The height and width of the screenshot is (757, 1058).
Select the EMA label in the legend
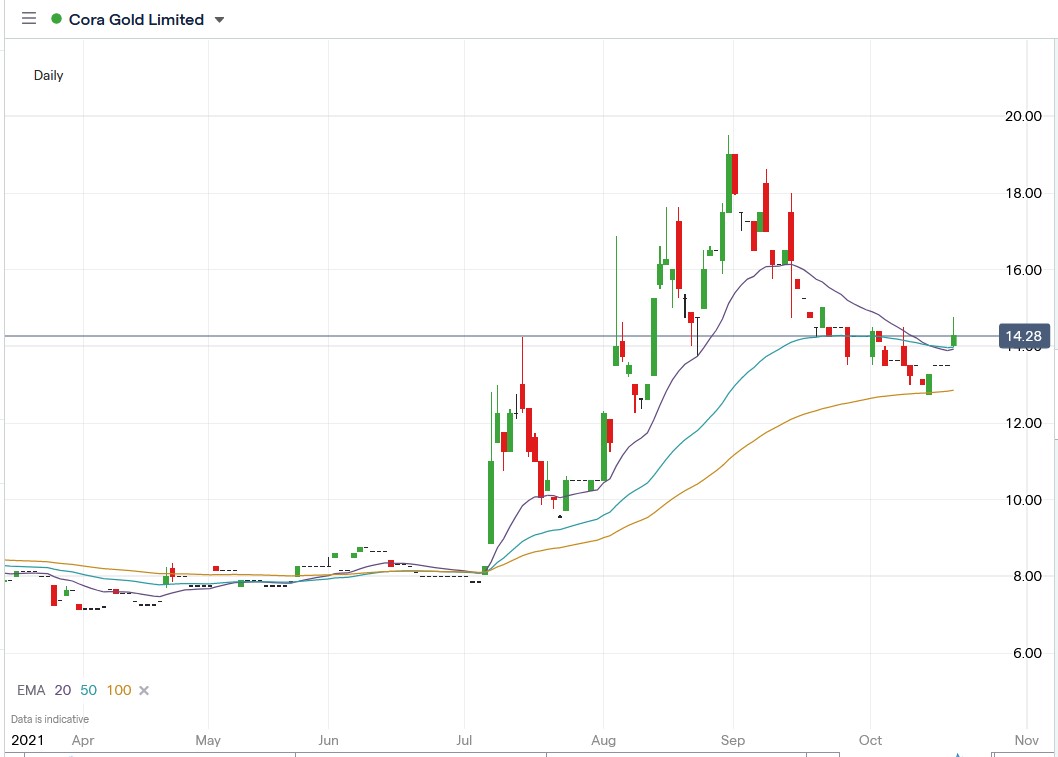tap(31, 690)
